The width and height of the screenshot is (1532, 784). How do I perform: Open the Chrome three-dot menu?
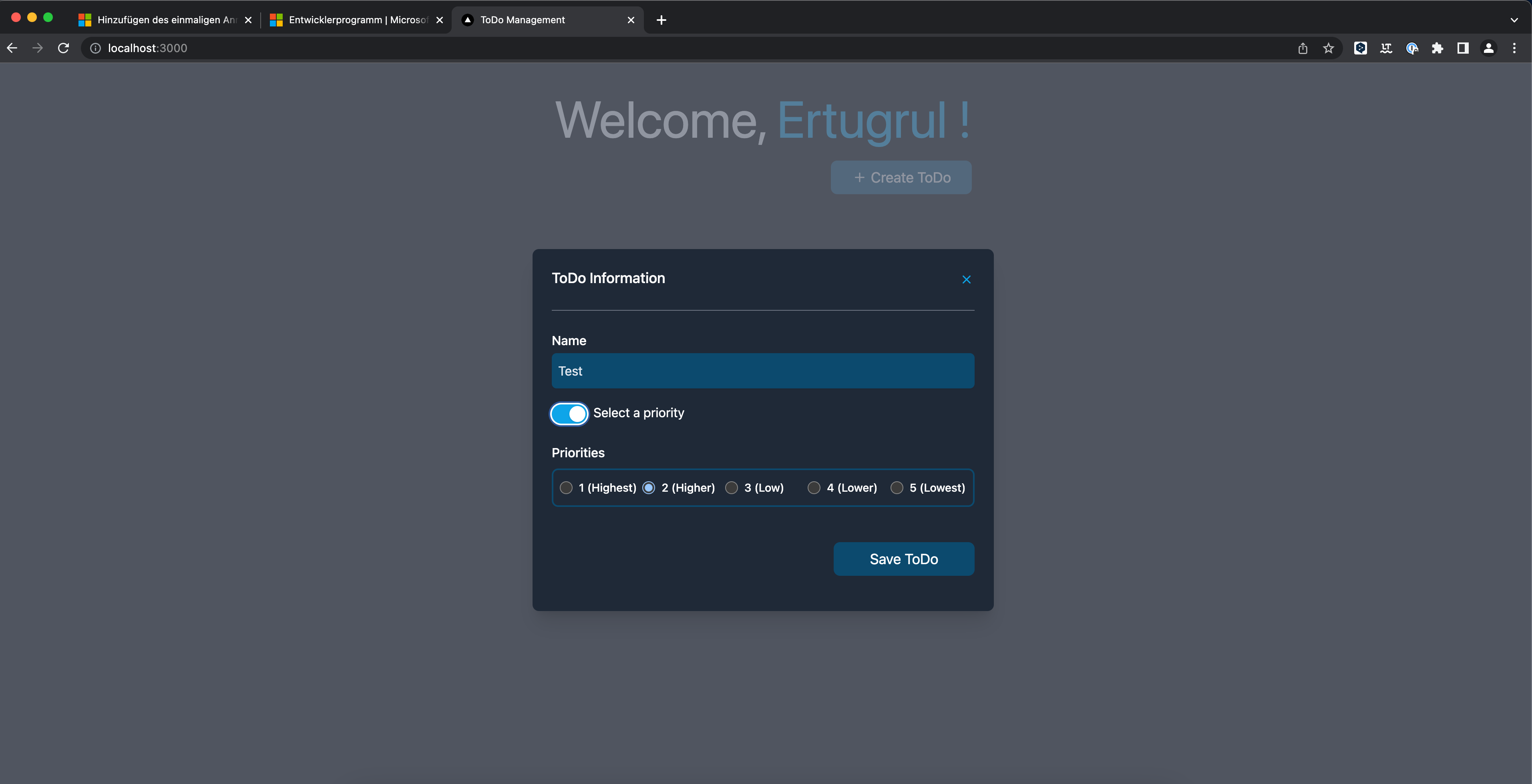(1515, 48)
